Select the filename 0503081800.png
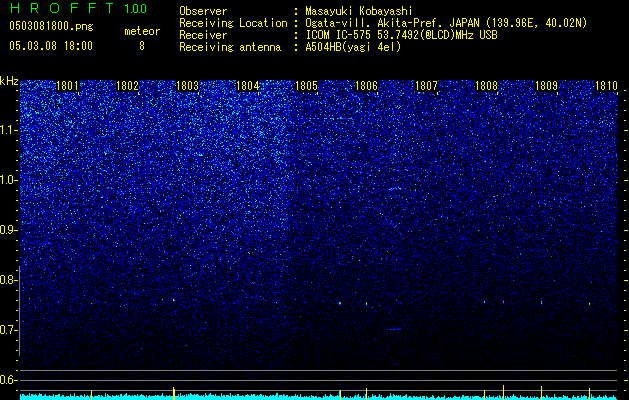The width and height of the screenshot is (629, 400). [x=51, y=26]
